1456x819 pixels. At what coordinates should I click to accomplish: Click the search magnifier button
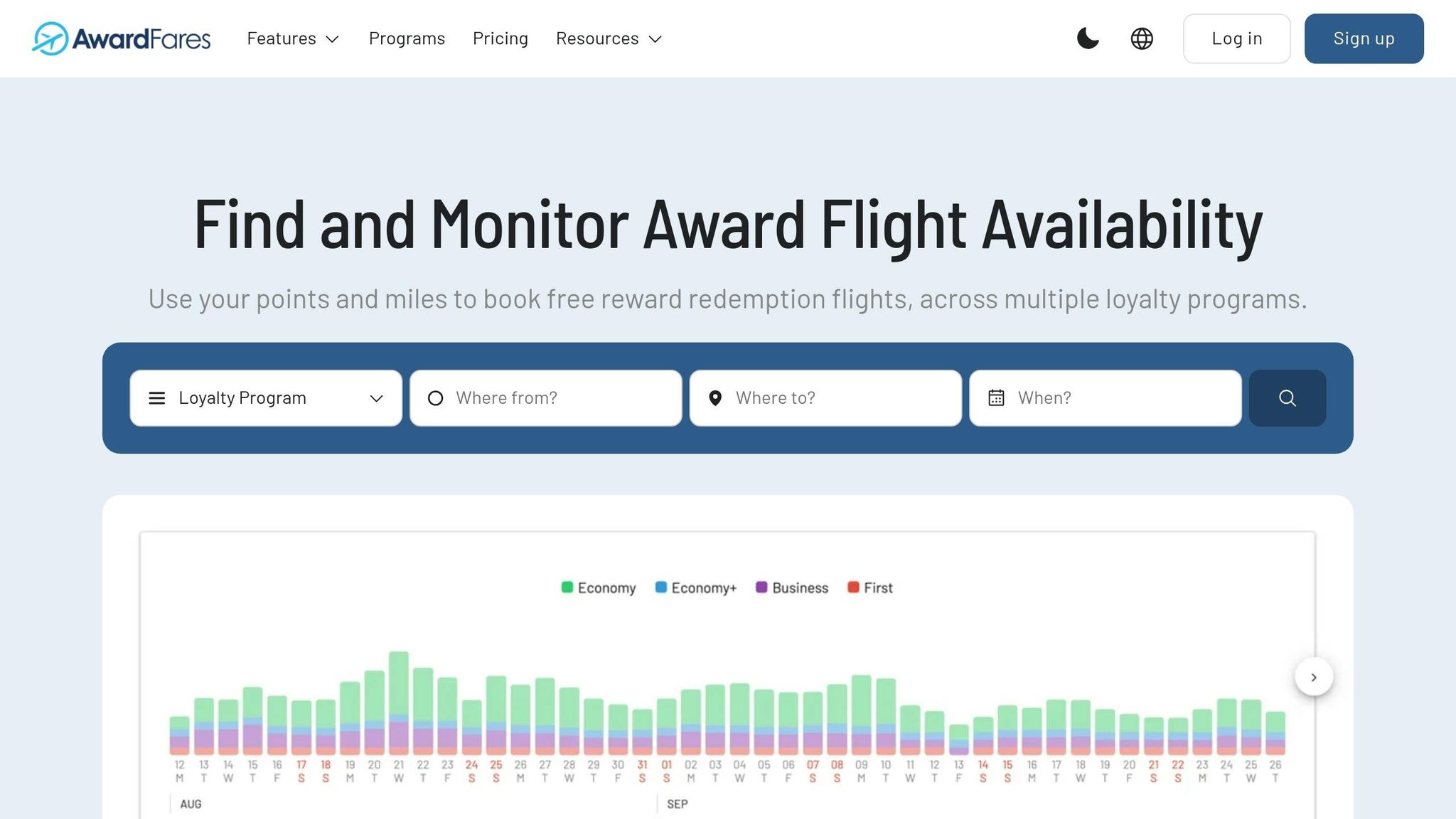1287,398
